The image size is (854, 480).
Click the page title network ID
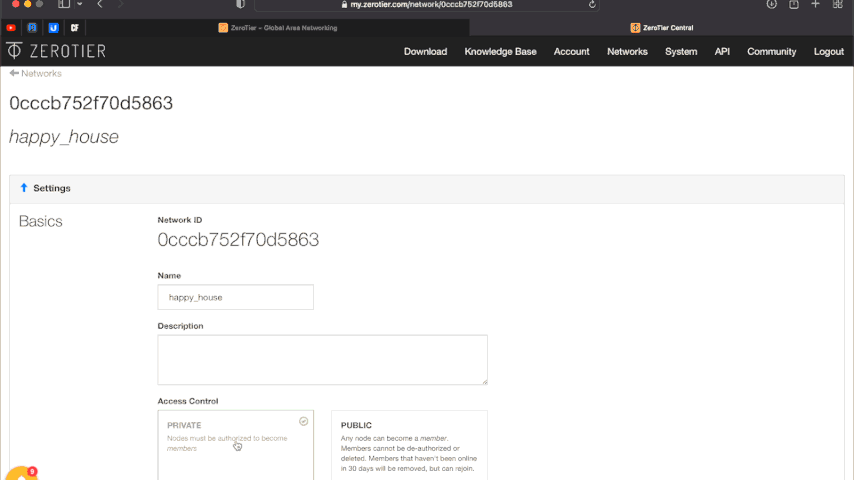[91, 103]
